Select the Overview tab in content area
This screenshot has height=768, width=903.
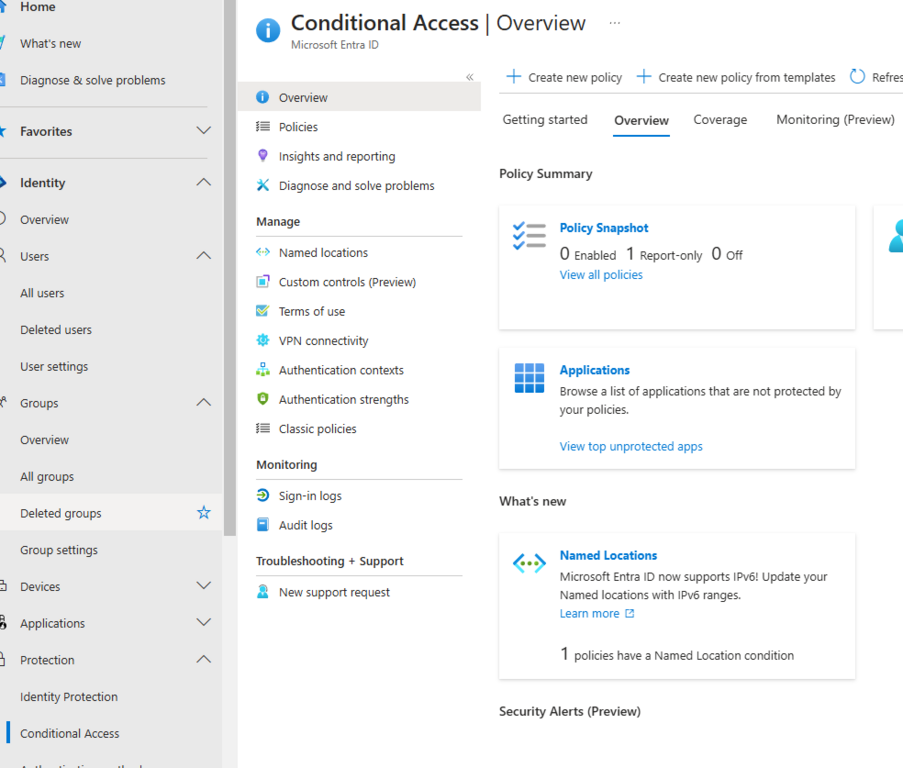coord(641,120)
